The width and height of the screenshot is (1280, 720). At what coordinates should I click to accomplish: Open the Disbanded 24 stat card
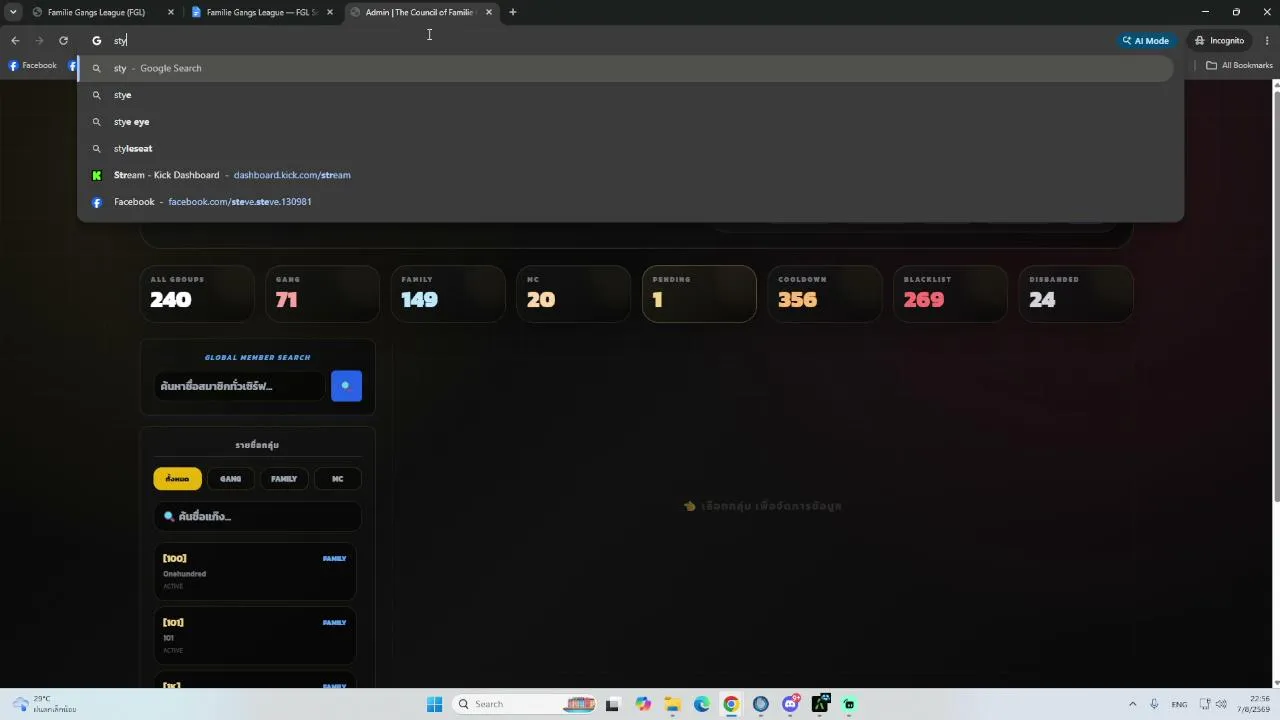tap(1076, 294)
